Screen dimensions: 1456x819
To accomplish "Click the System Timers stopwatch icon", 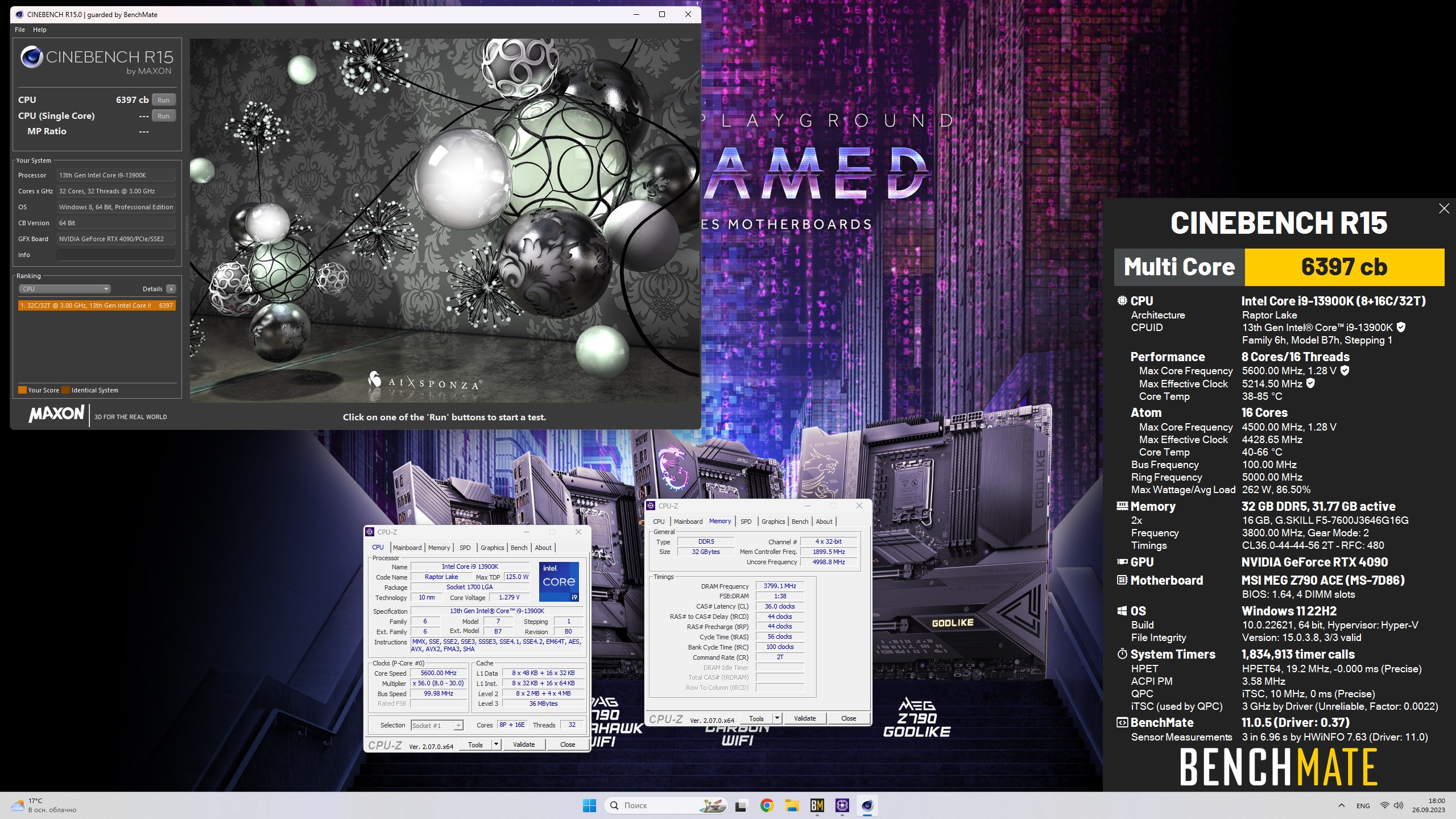I will pyautogui.click(x=1122, y=654).
